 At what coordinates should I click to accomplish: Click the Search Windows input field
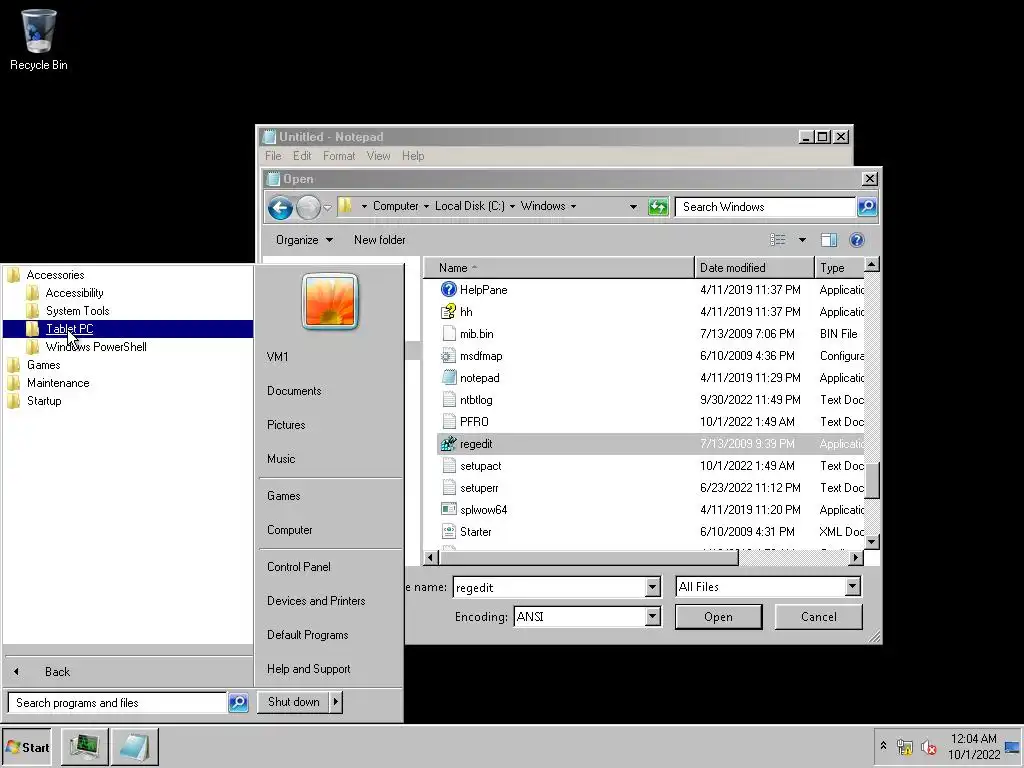(x=765, y=207)
